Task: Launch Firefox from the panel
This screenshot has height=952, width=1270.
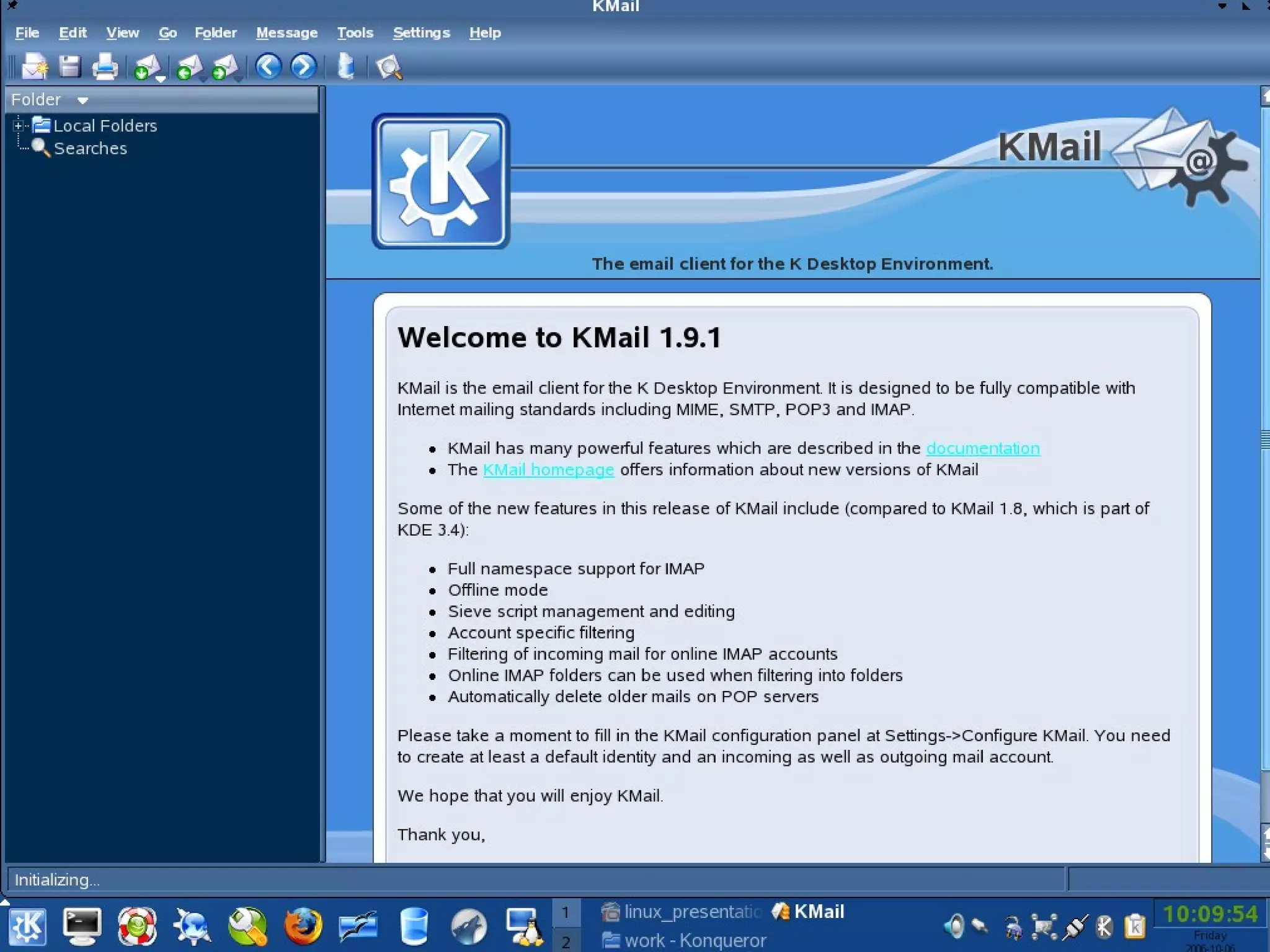Action: pos(303,927)
